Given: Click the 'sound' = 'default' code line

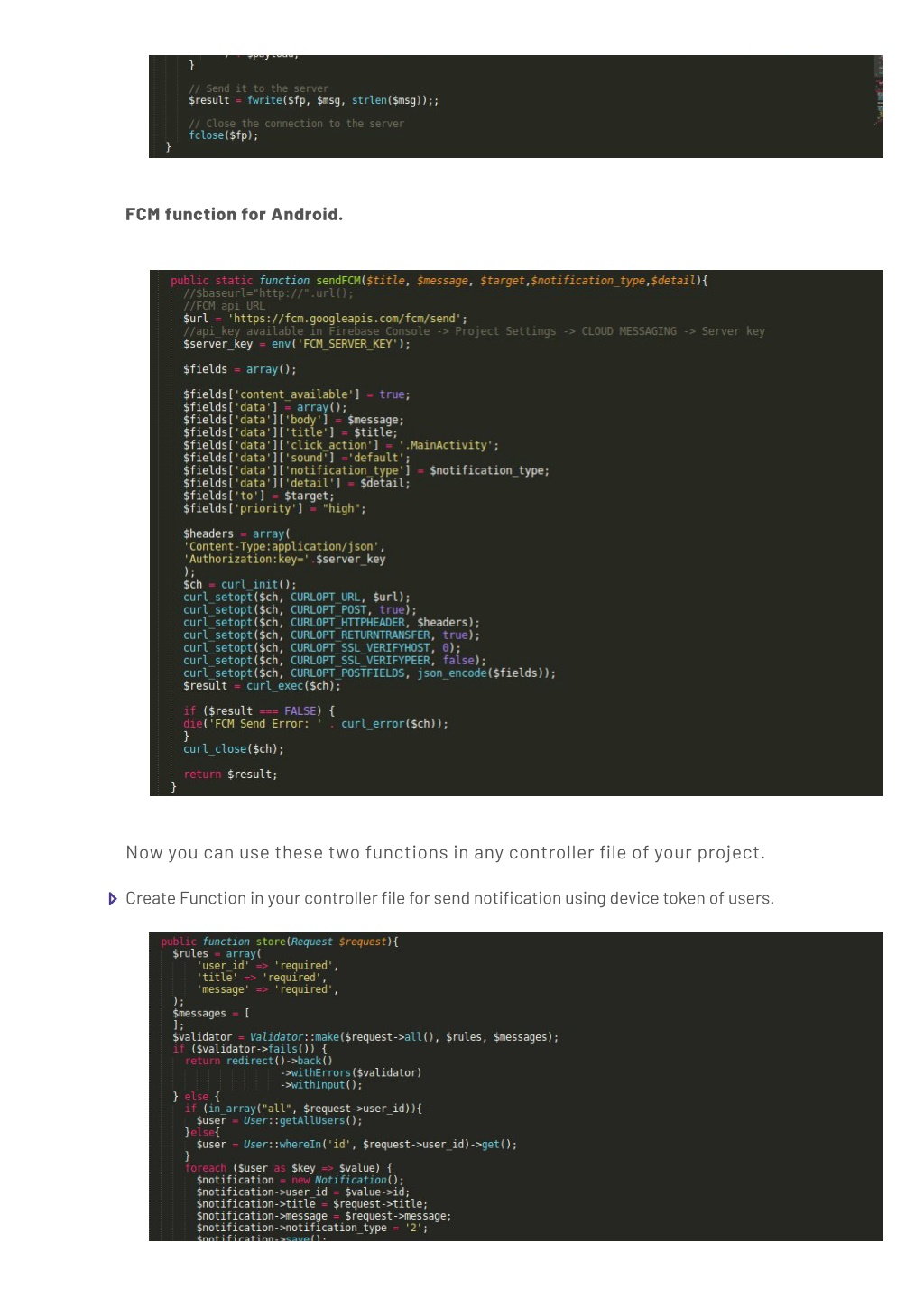Looking at the screenshot, I should click(296, 458).
